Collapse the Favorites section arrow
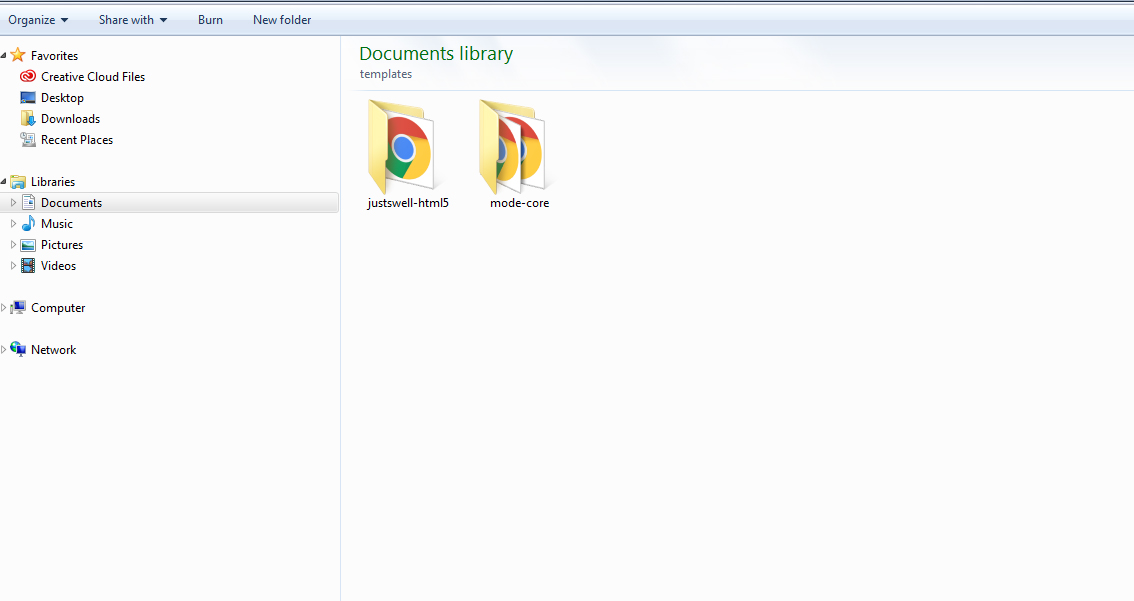Viewport: 1134px width, 601px height. (x=4, y=56)
